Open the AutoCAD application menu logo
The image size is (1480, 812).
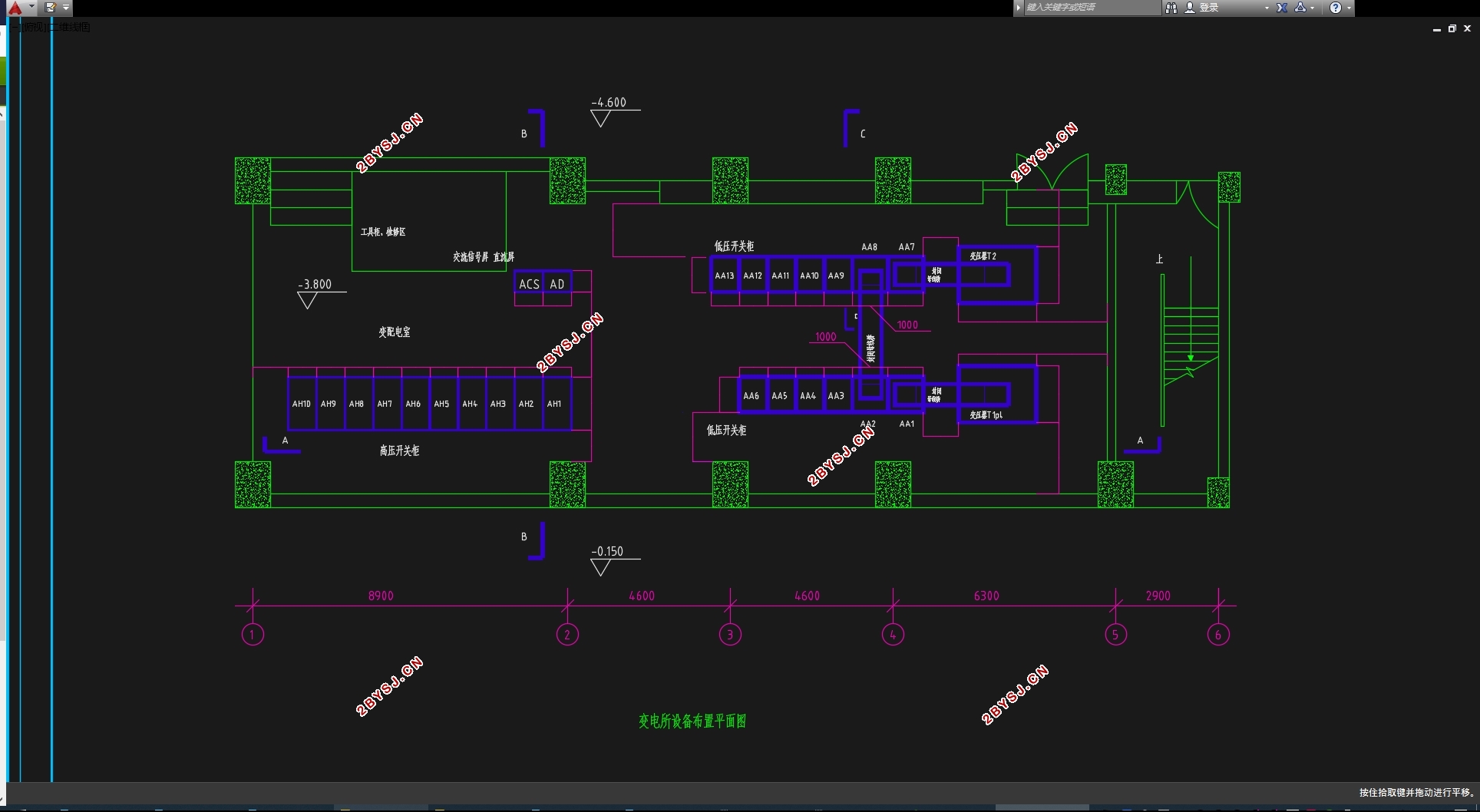15,8
